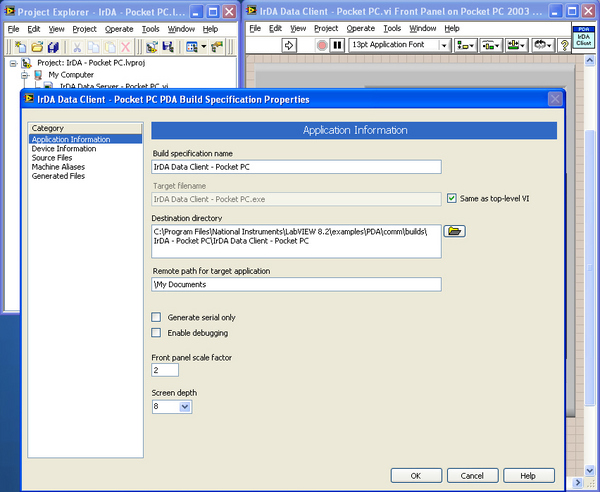The height and width of the screenshot is (492, 600).
Task: Click the Help button in the properties dialog
Action: click(x=528, y=476)
